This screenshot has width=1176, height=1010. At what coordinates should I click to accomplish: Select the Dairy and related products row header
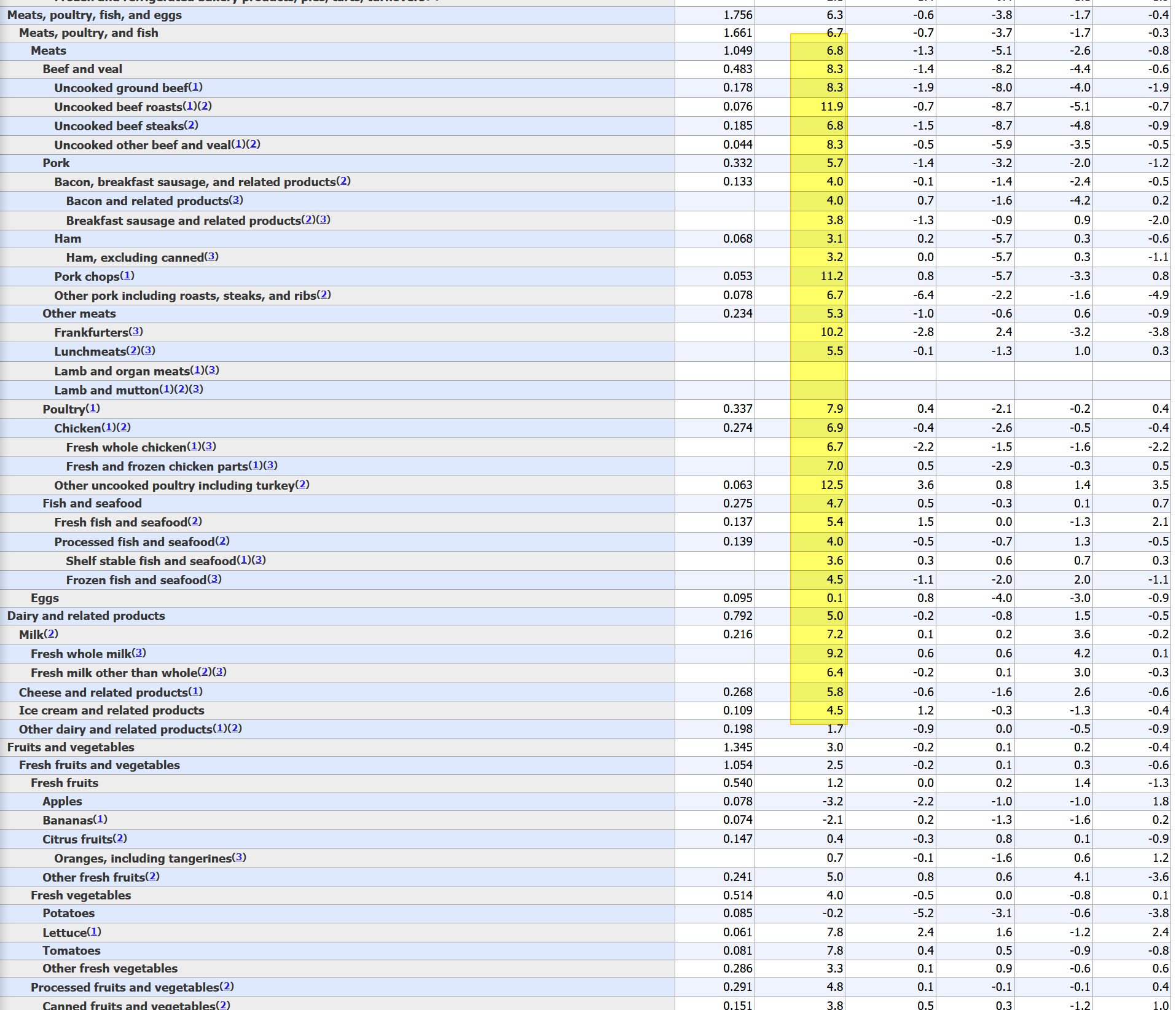(x=86, y=616)
